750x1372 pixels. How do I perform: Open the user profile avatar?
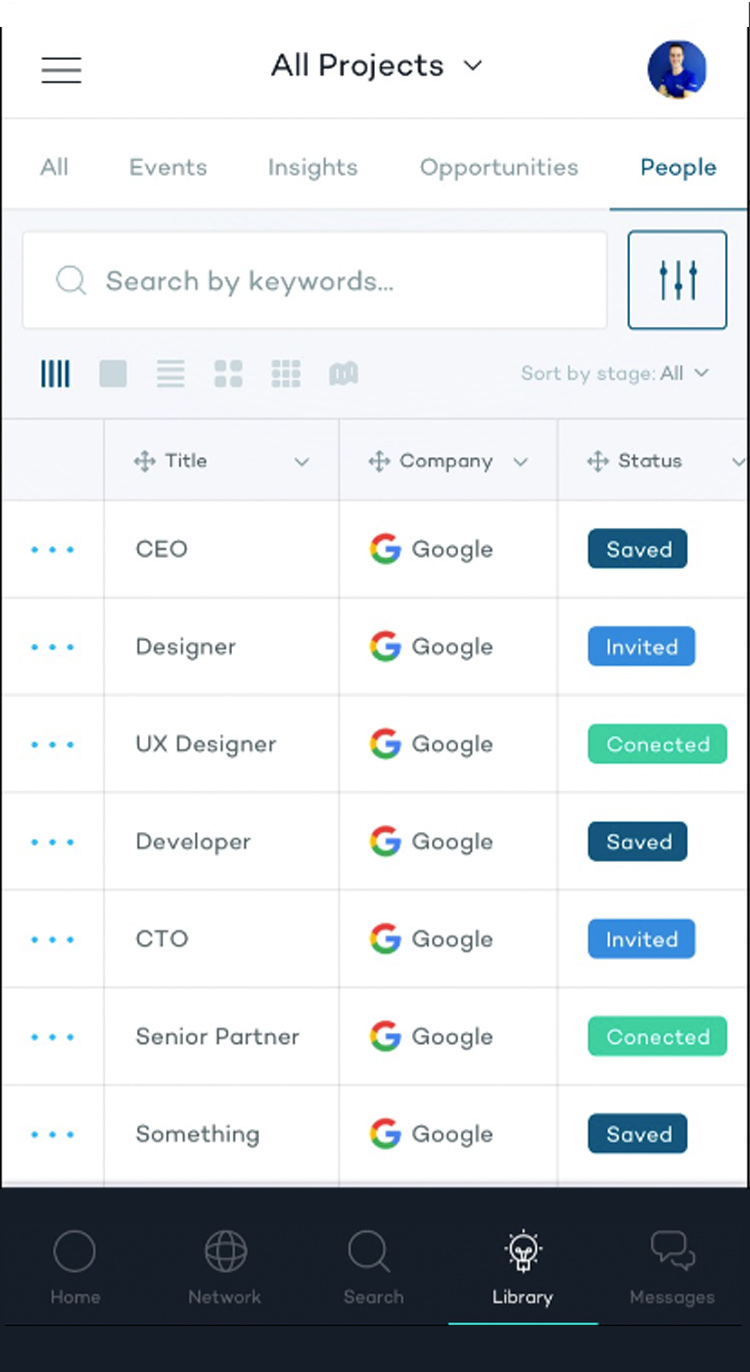click(677, 69)
